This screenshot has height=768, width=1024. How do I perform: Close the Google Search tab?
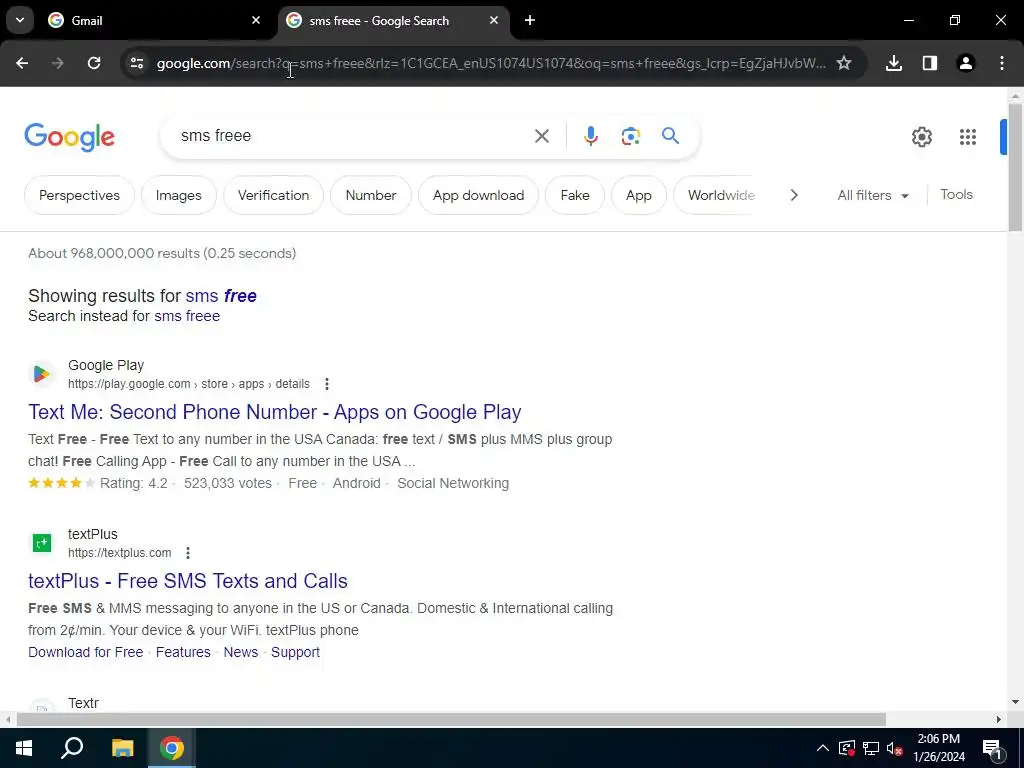pyautogui.click(x=494, y=20)
